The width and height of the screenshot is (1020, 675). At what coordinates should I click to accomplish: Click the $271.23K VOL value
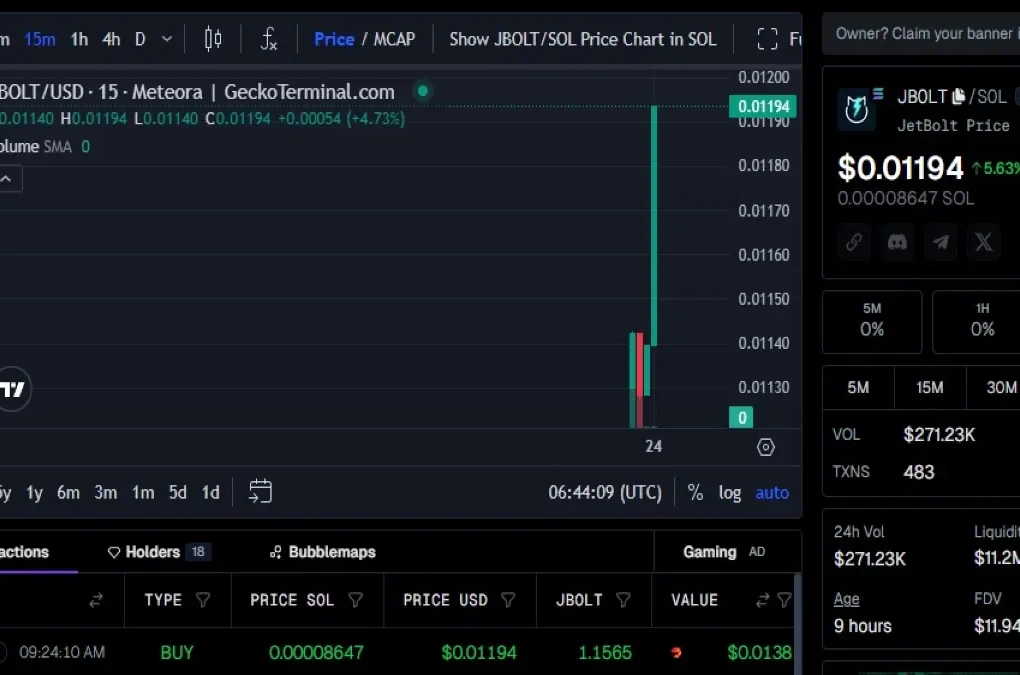[939, 434]
